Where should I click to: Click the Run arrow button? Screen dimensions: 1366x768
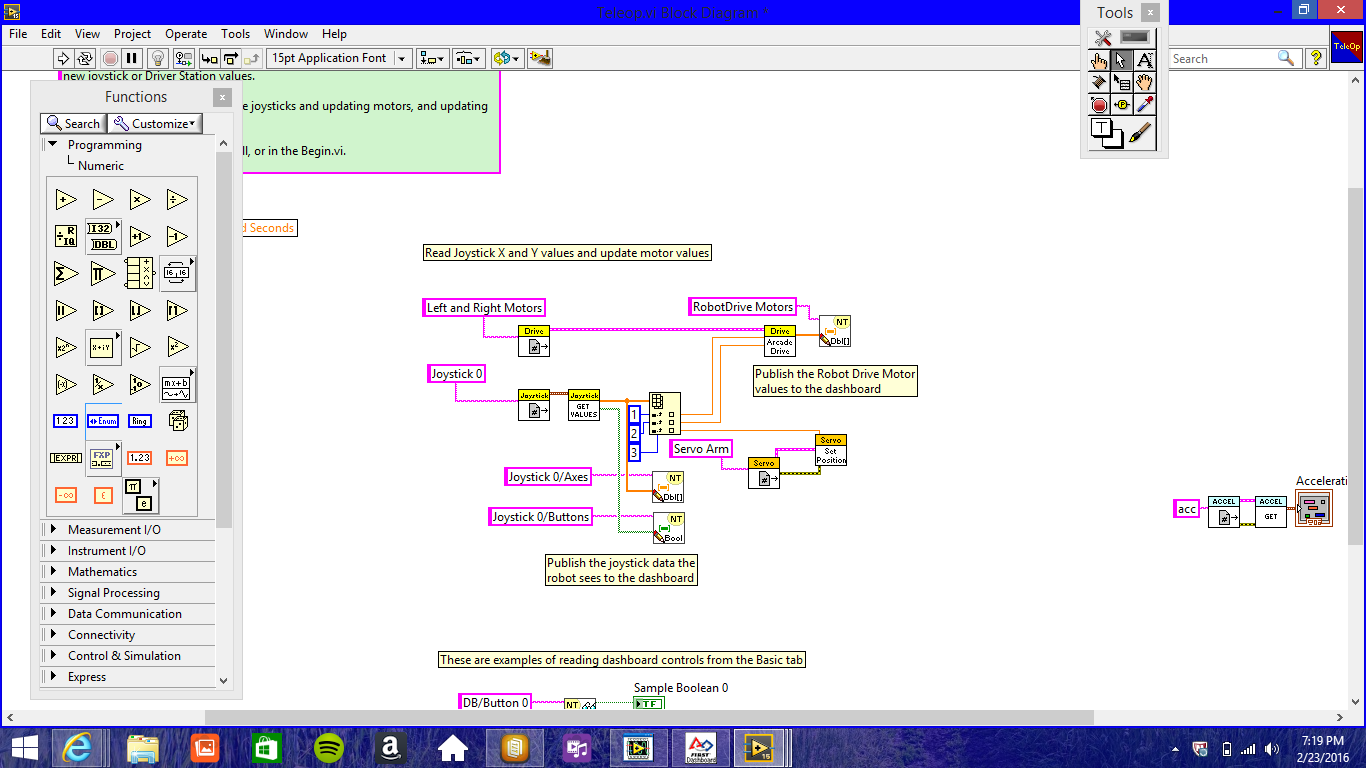[63, 58]
